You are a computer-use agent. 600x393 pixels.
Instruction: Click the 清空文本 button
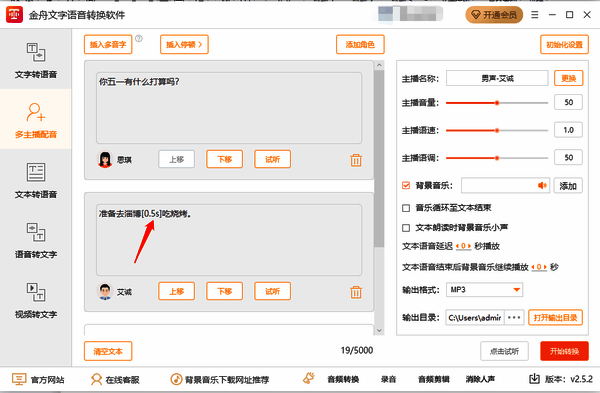[x=108, y=351]
